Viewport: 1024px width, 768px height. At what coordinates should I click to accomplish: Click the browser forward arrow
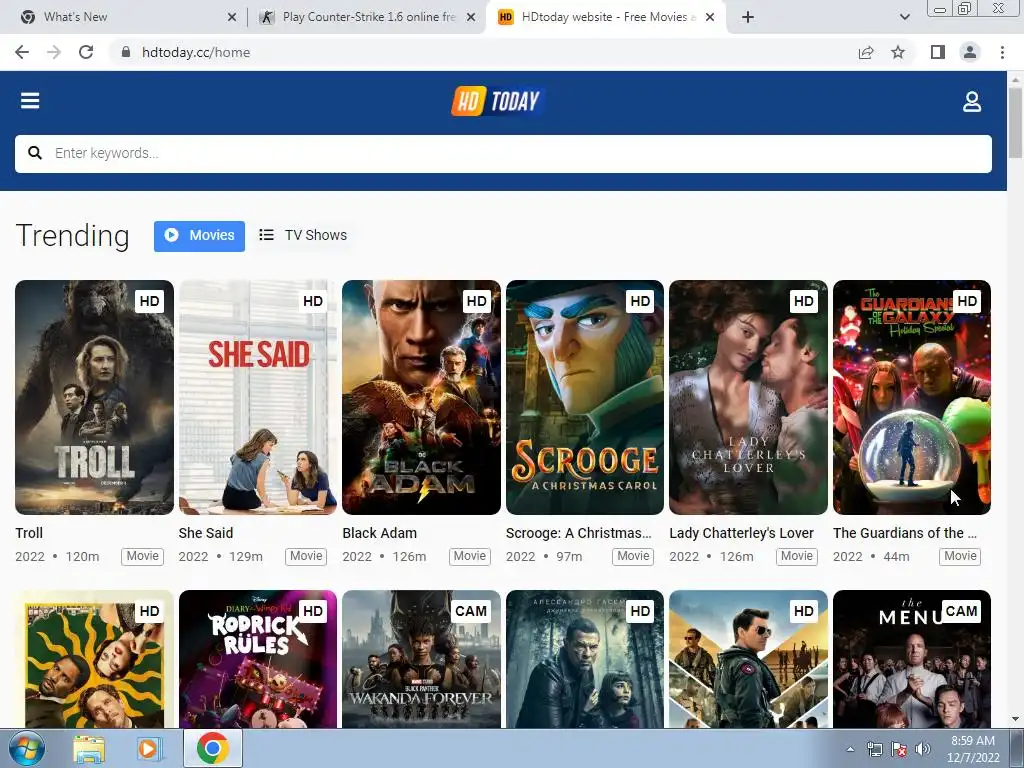[54, 52]
